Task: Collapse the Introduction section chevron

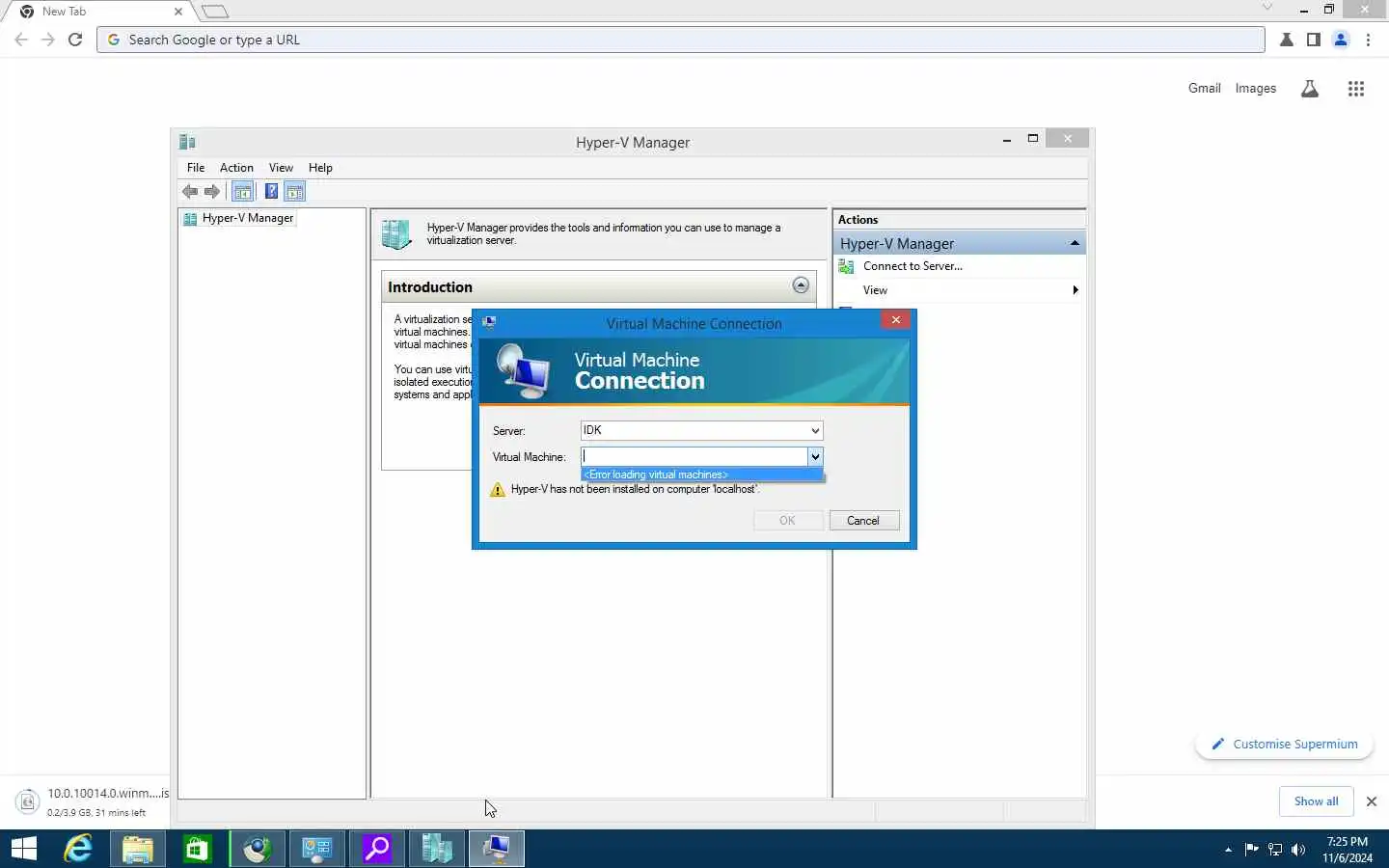Action: tap(801, 285)
